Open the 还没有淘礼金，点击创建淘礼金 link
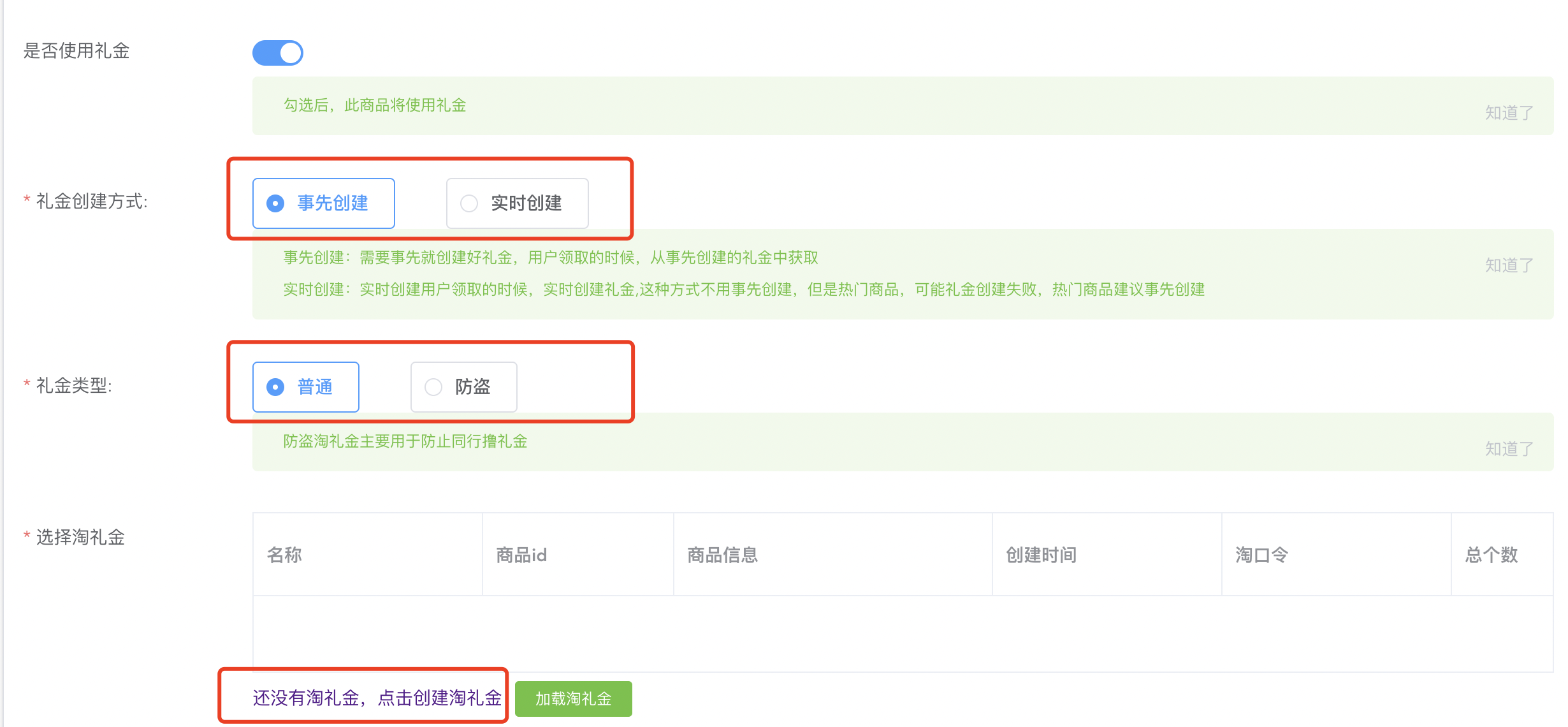The image size is (1568, 727). [x=377, y=698]
